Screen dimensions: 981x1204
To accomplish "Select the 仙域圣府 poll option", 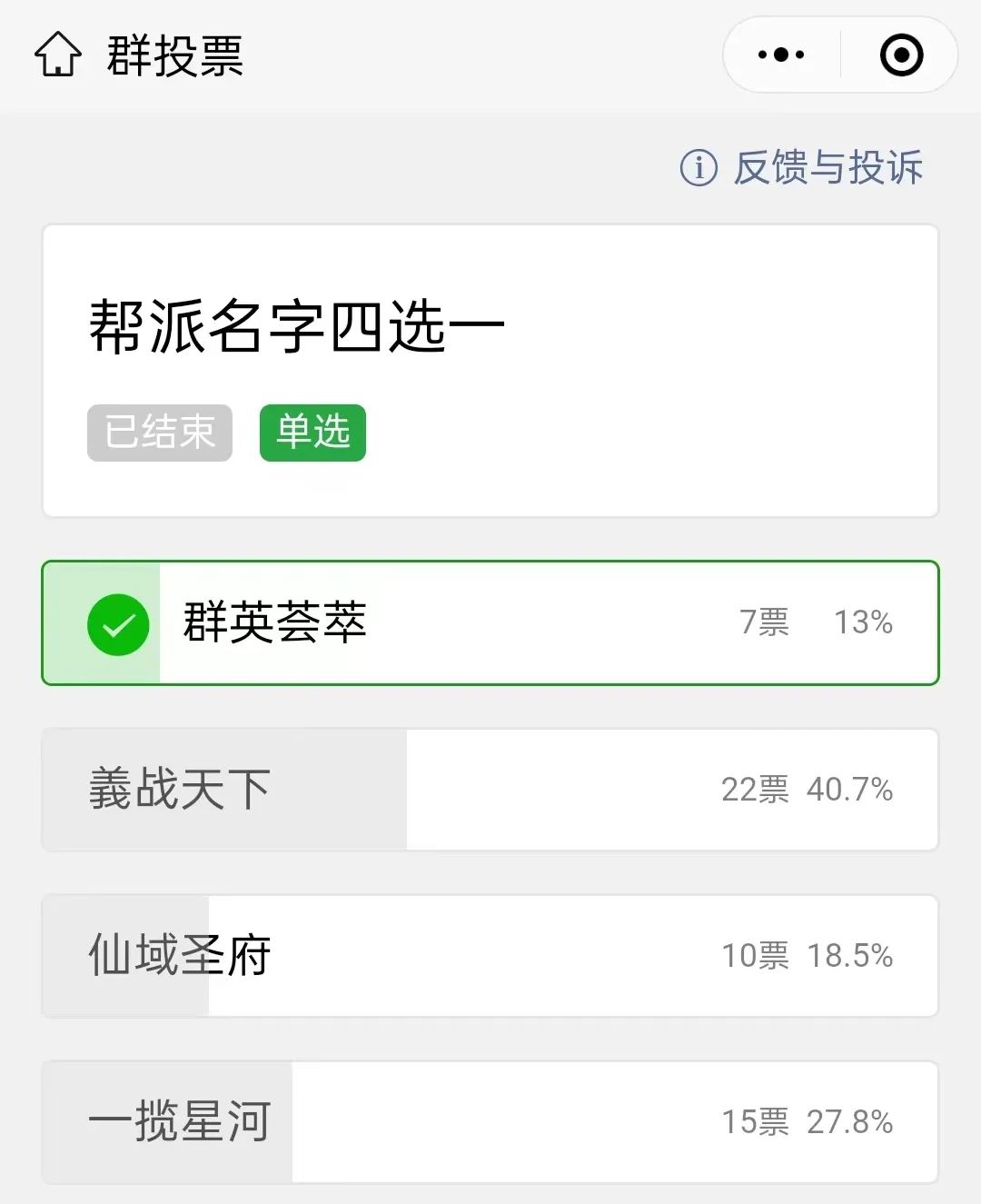I will (490, 956).
